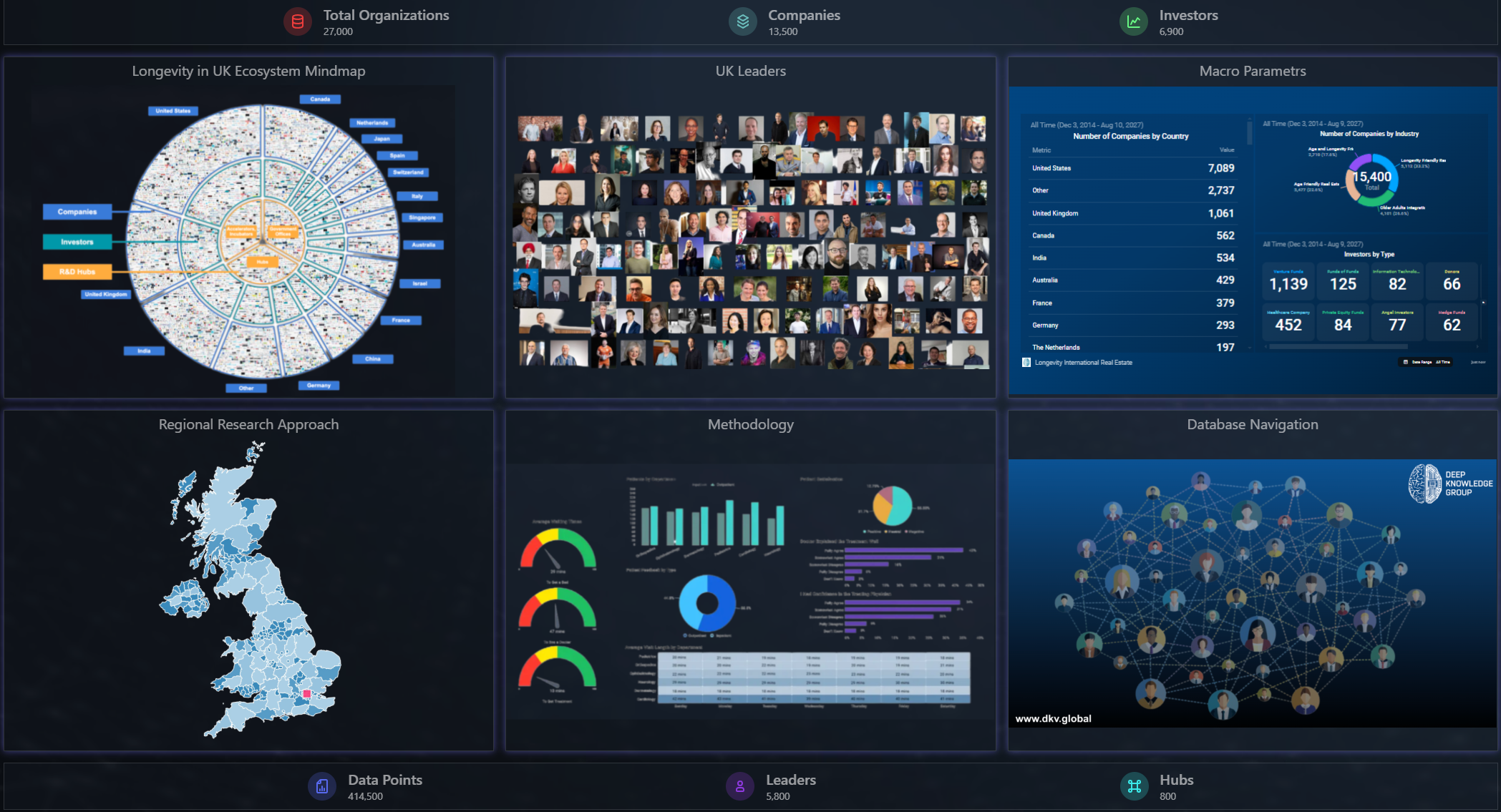Click the pink London marker on UK map
The height and width of the screenshot is (812, 1501).
306,694
